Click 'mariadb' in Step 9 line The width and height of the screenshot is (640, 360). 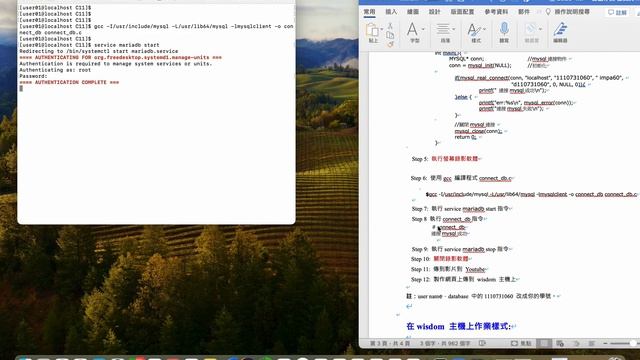tap(473, 249)
